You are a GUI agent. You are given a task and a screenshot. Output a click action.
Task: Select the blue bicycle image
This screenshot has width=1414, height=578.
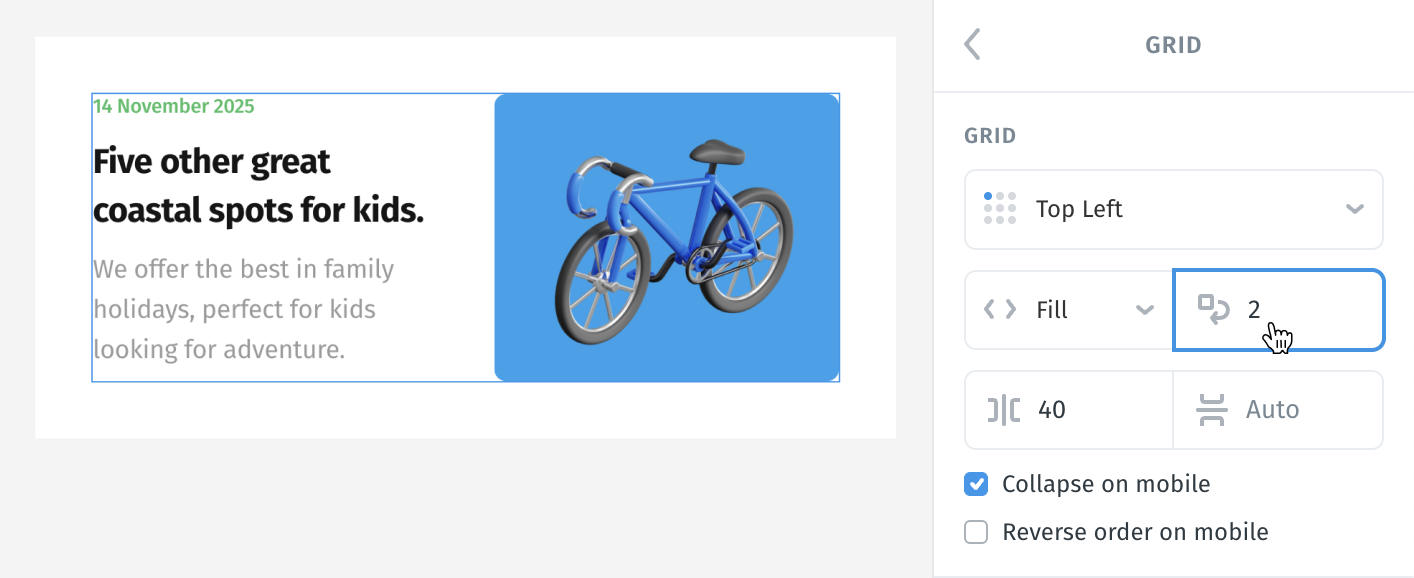coord(667,237)
